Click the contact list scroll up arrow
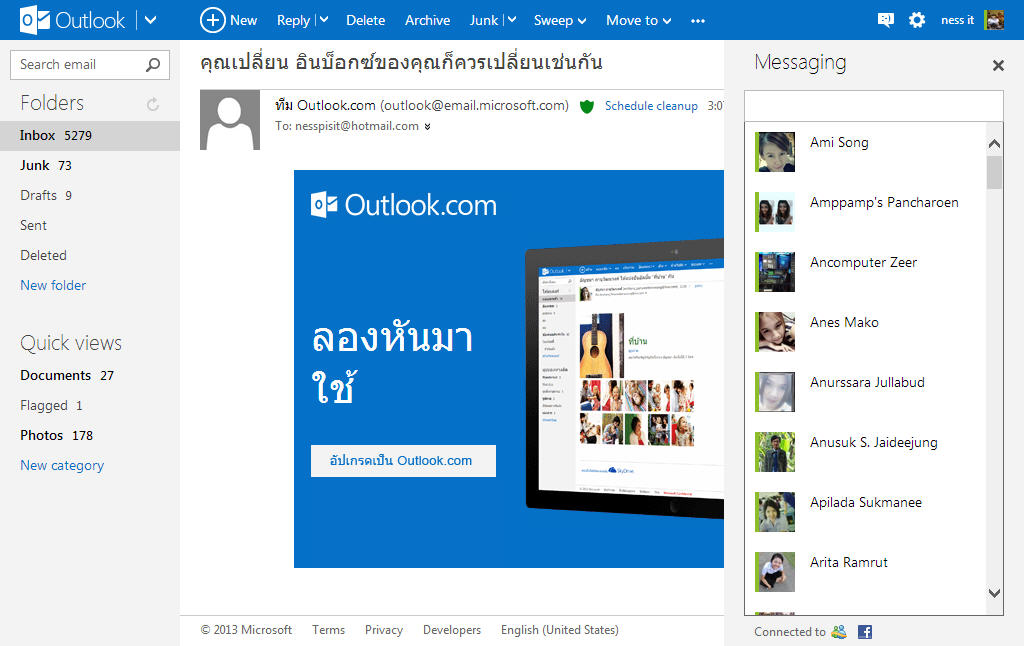 click(994, 144)
